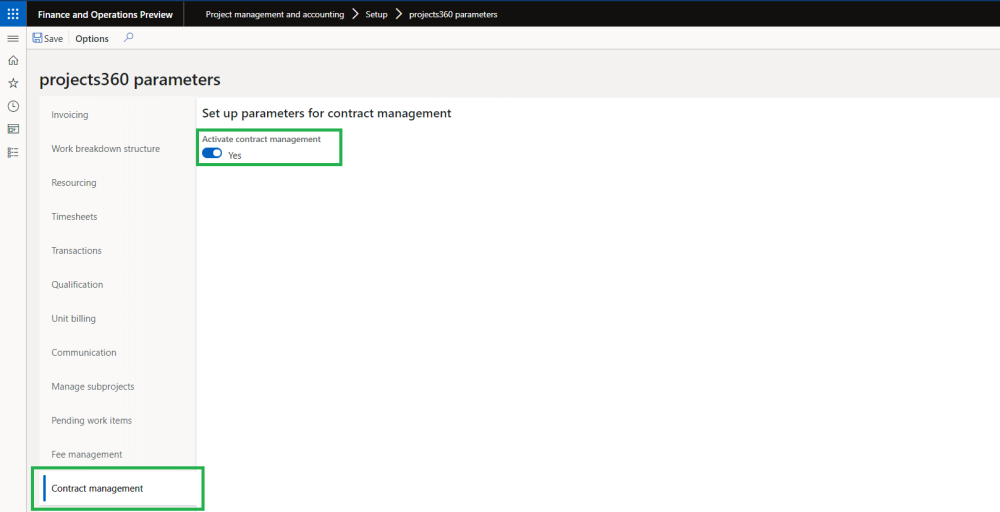Go to Home via sidebar icon
This screenshot has width=1000, height=512.
(13, 61)
